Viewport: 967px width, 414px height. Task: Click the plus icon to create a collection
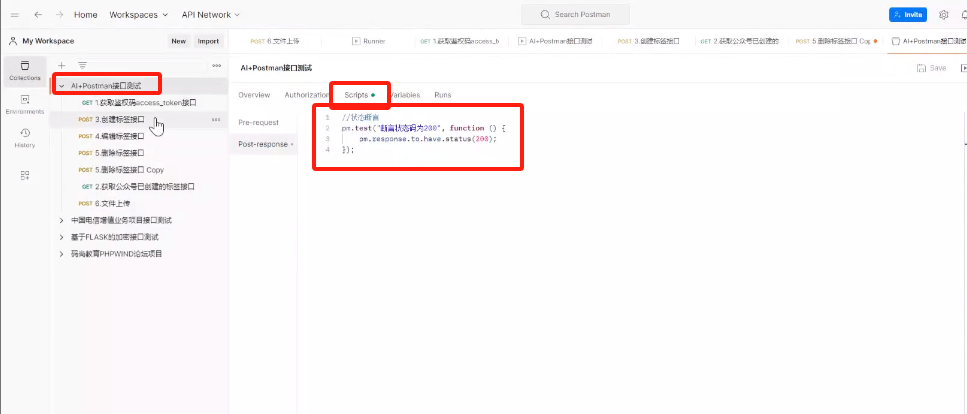click(x=61, y=65)
